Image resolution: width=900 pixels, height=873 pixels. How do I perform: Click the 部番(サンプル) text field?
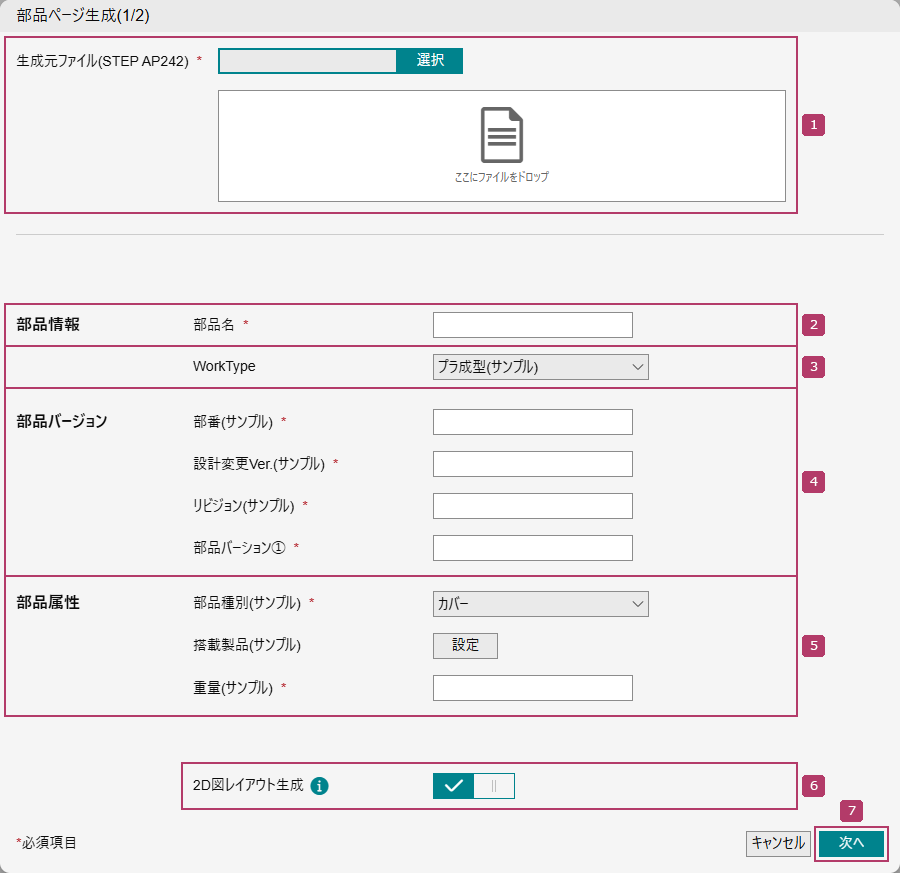[x=532, y=422]
